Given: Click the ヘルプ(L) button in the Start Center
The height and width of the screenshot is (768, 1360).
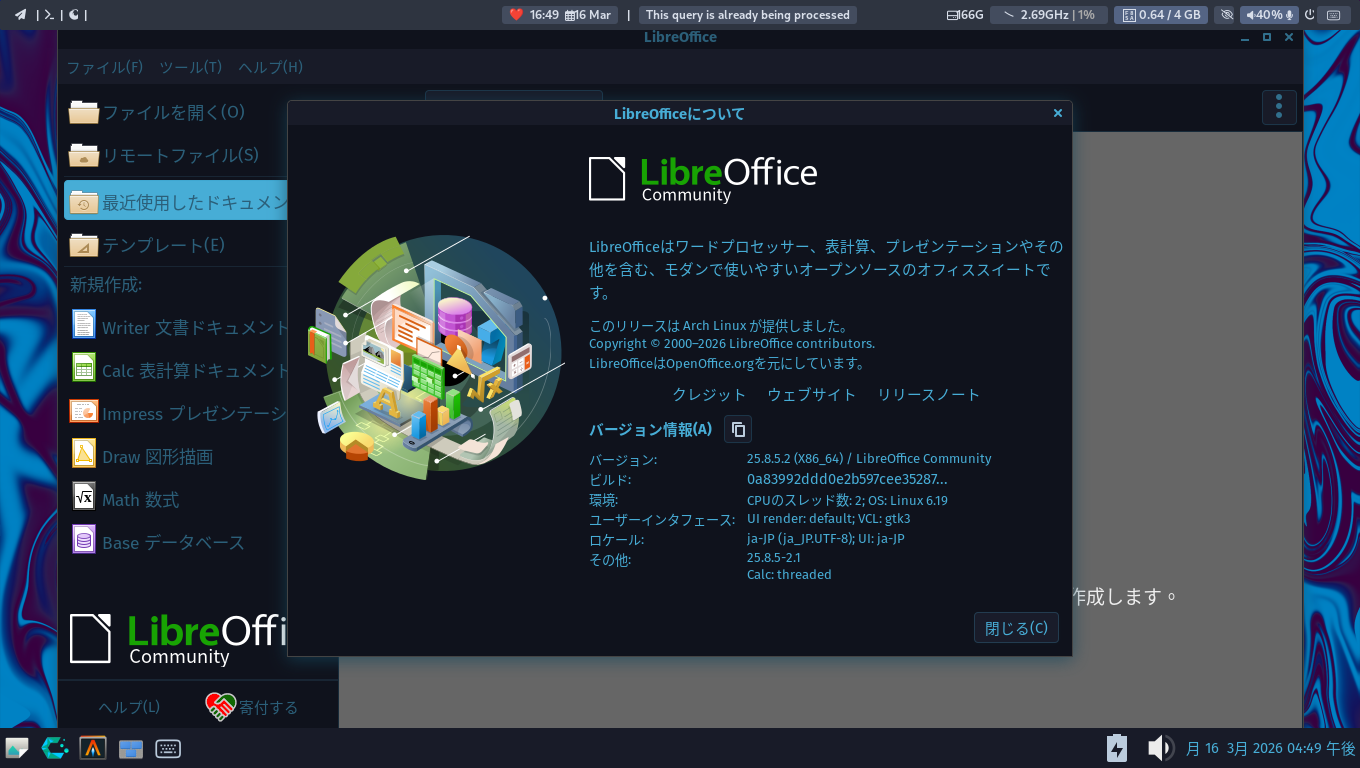Looking at the screenshot, I should (x=129, y=707).
